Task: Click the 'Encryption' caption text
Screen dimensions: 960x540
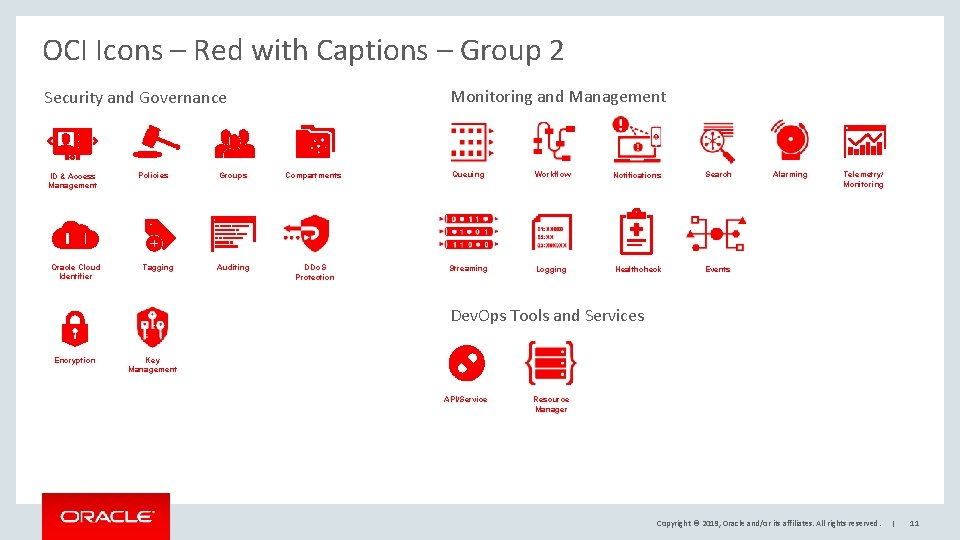Action: [x=75, y=361]
